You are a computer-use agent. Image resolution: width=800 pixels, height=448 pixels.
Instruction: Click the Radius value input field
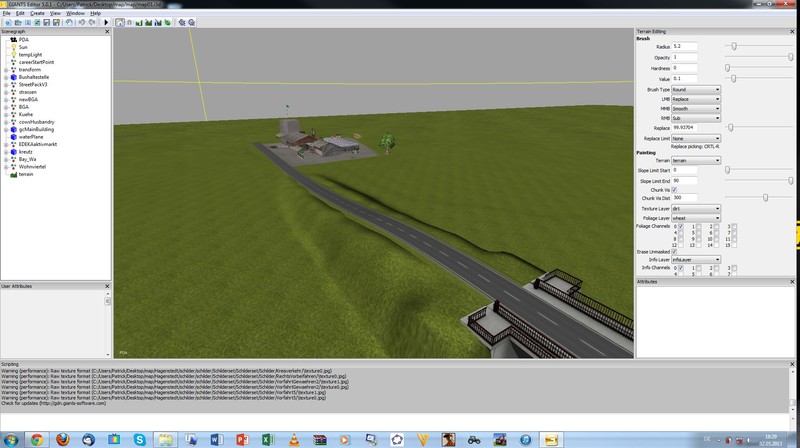pyautogui.click(x=684, y=46)
